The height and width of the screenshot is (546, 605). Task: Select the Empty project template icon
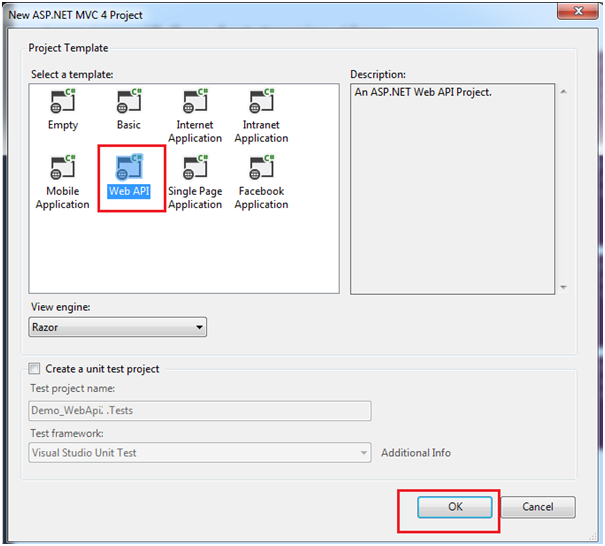click(x=63, y=101)
